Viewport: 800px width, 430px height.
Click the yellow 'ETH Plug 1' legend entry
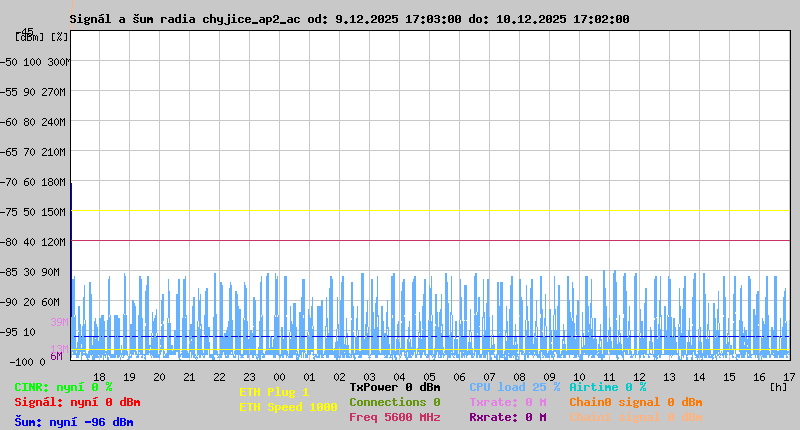[x=274, y=392]
